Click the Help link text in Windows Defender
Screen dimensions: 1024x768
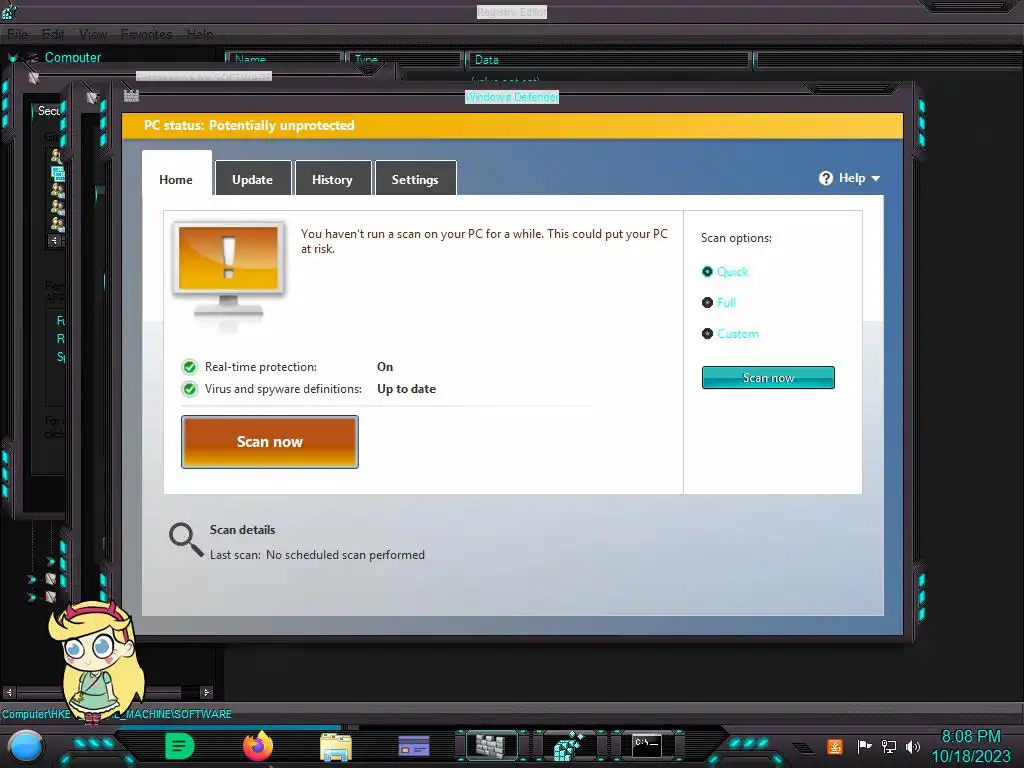click(x=852, y=178)
